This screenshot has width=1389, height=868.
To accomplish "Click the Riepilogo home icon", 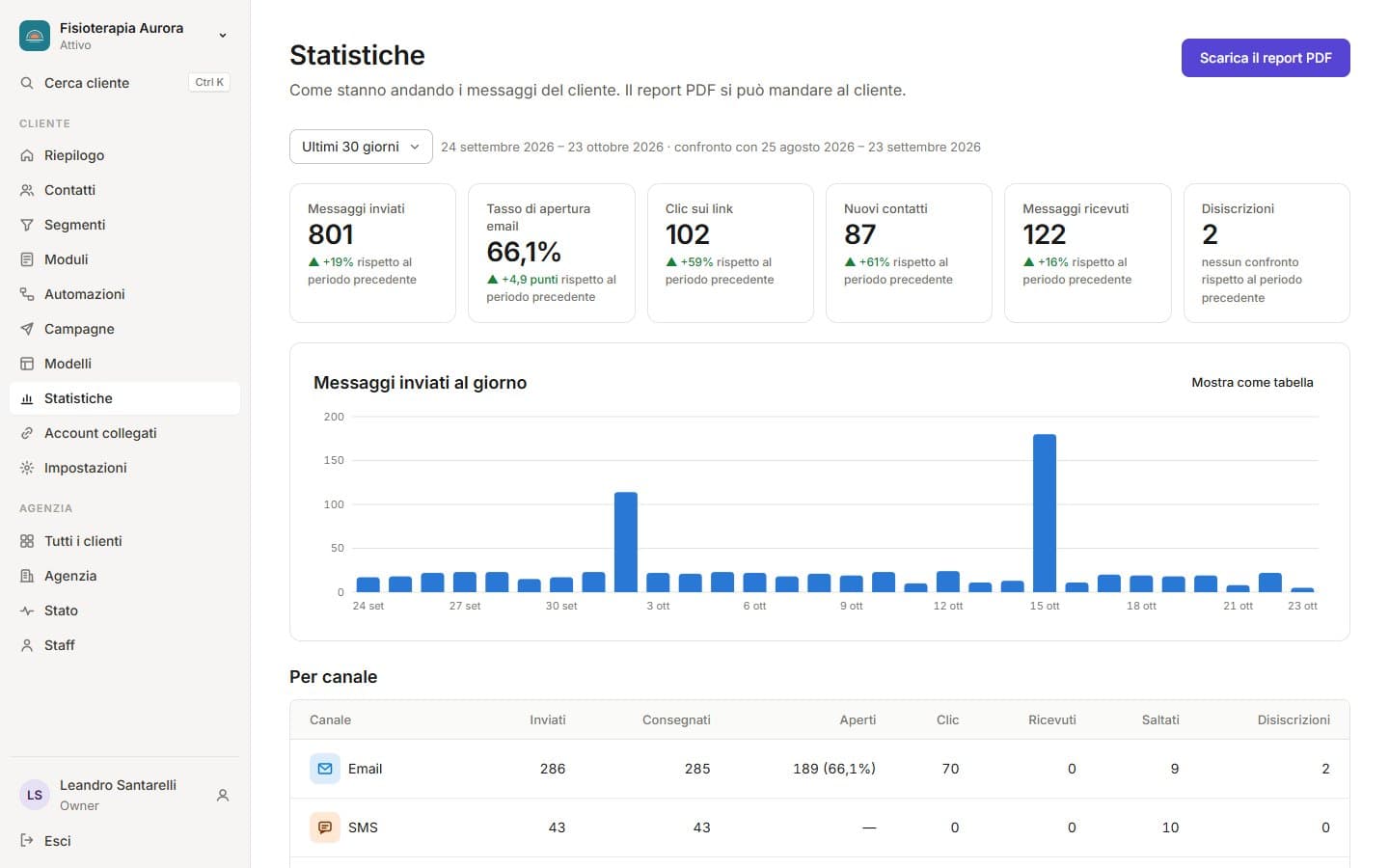I will click(27, 155).
